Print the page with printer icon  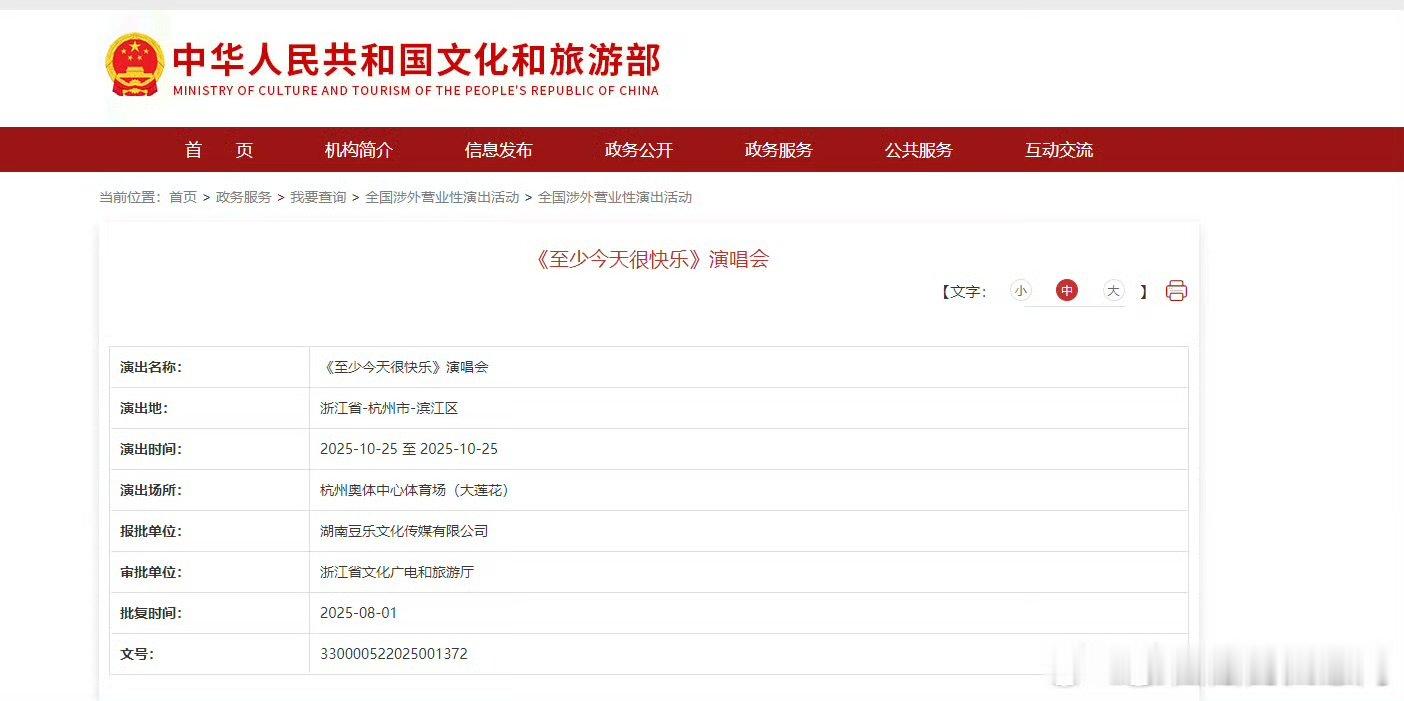coord(1176,291)
